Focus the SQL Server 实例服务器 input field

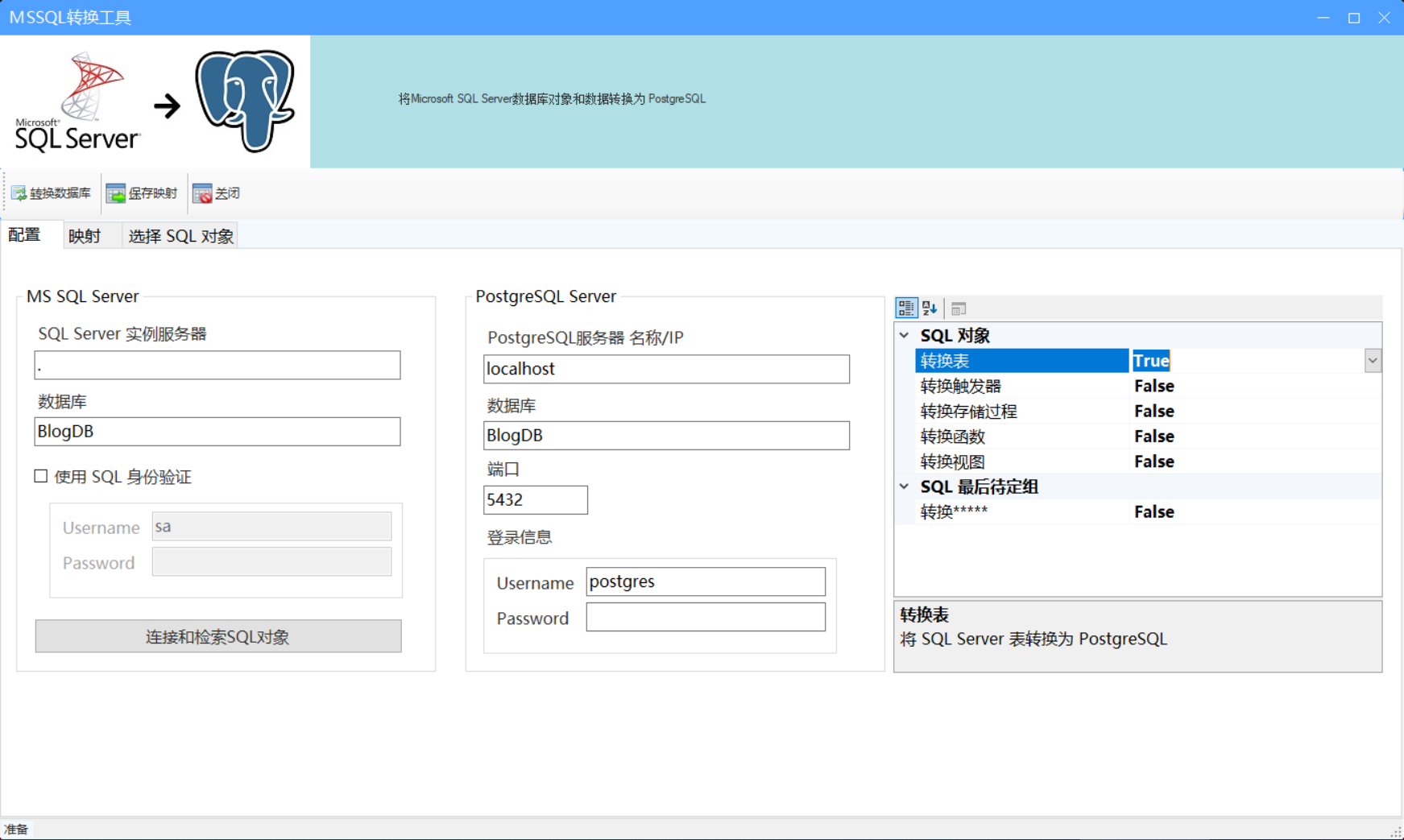[217, 365]
